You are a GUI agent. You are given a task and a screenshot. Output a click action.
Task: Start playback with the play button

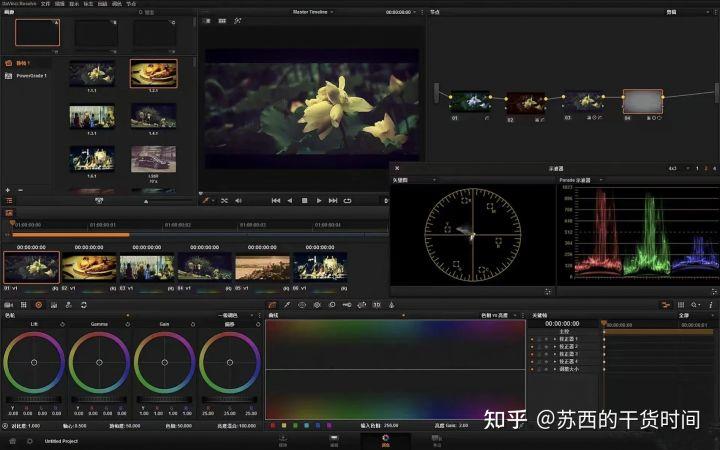coord(319,201)
